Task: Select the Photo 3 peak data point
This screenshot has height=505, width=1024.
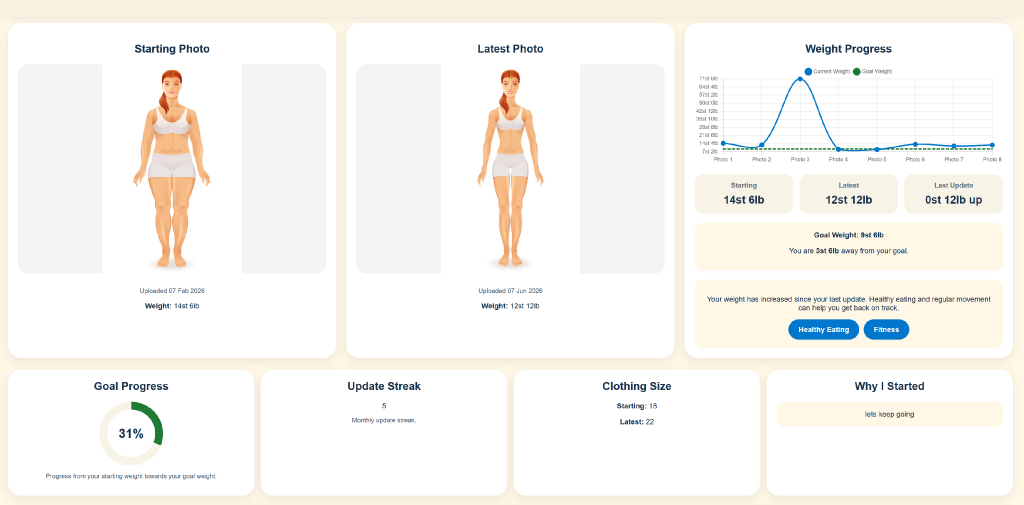Action: (800, 79)
